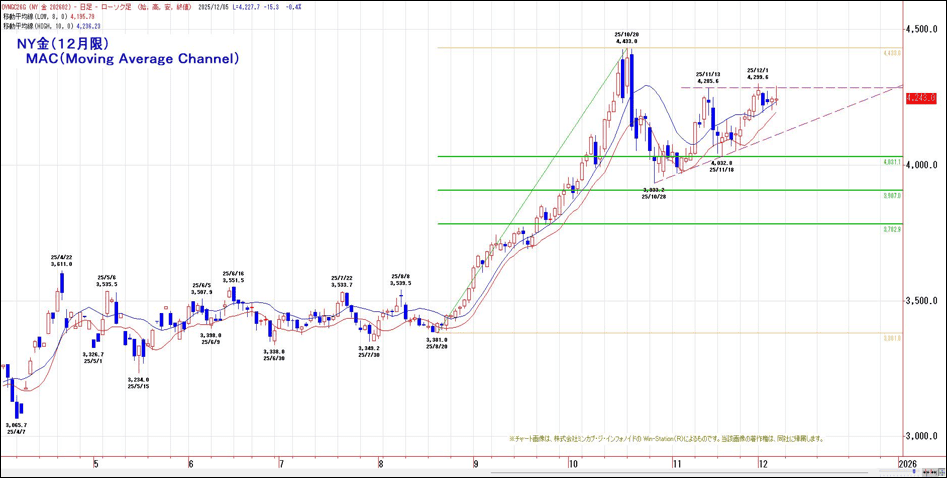Click the 25/4/22 high label 3,611.0

(63, 262)
